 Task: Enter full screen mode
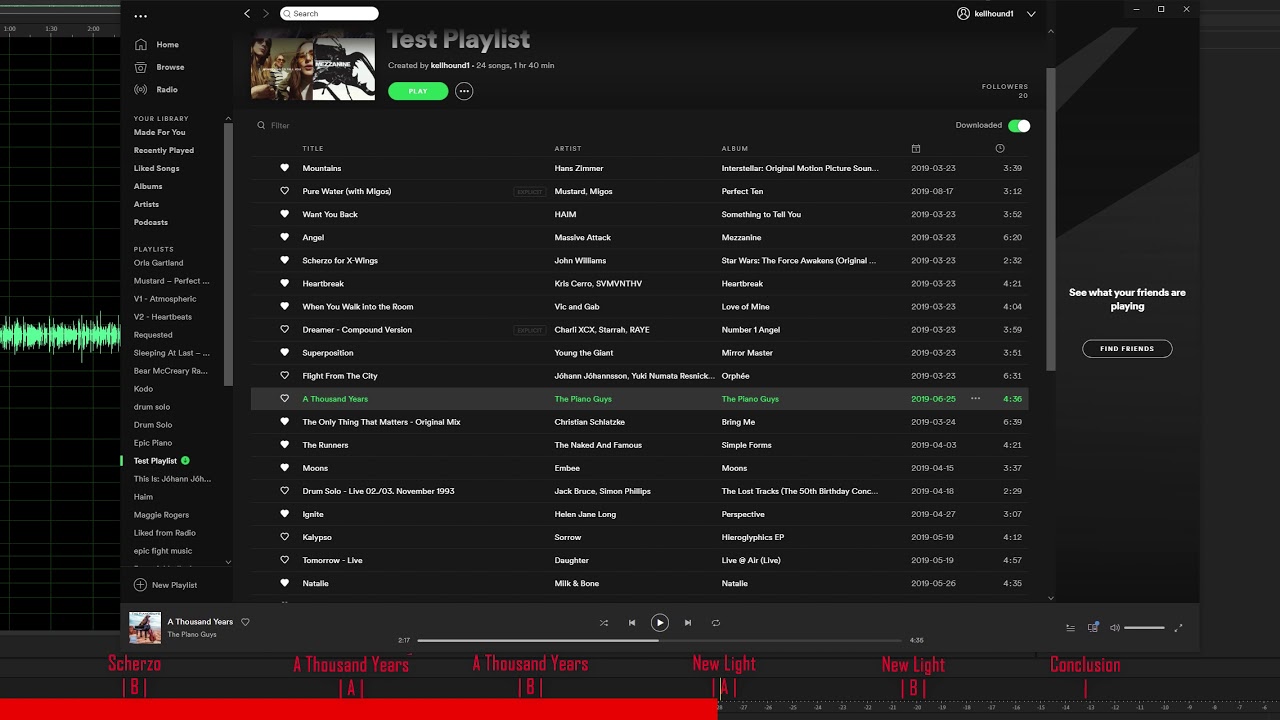(1178, 628)
